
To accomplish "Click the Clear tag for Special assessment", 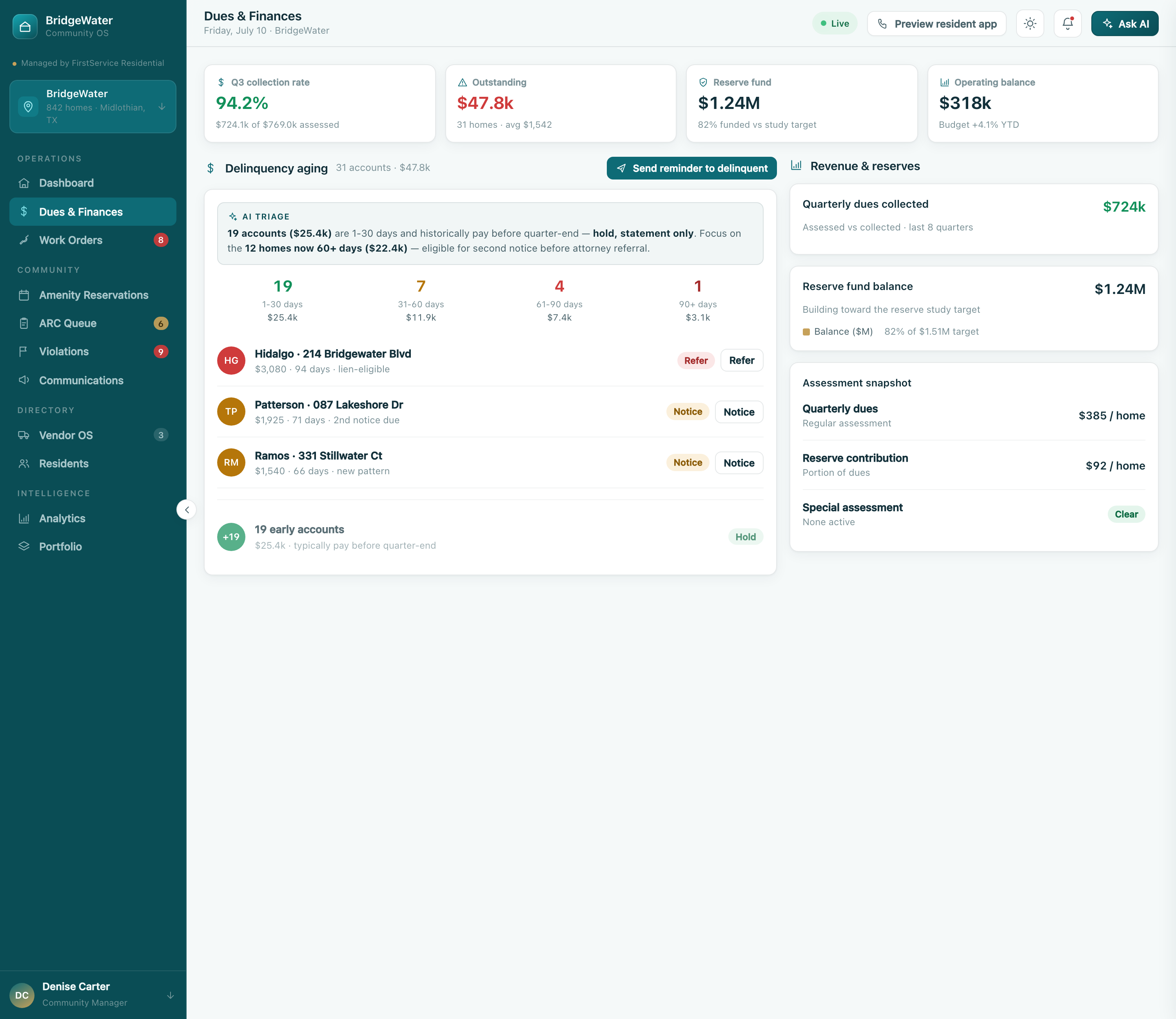I will tap(1126, 514).
